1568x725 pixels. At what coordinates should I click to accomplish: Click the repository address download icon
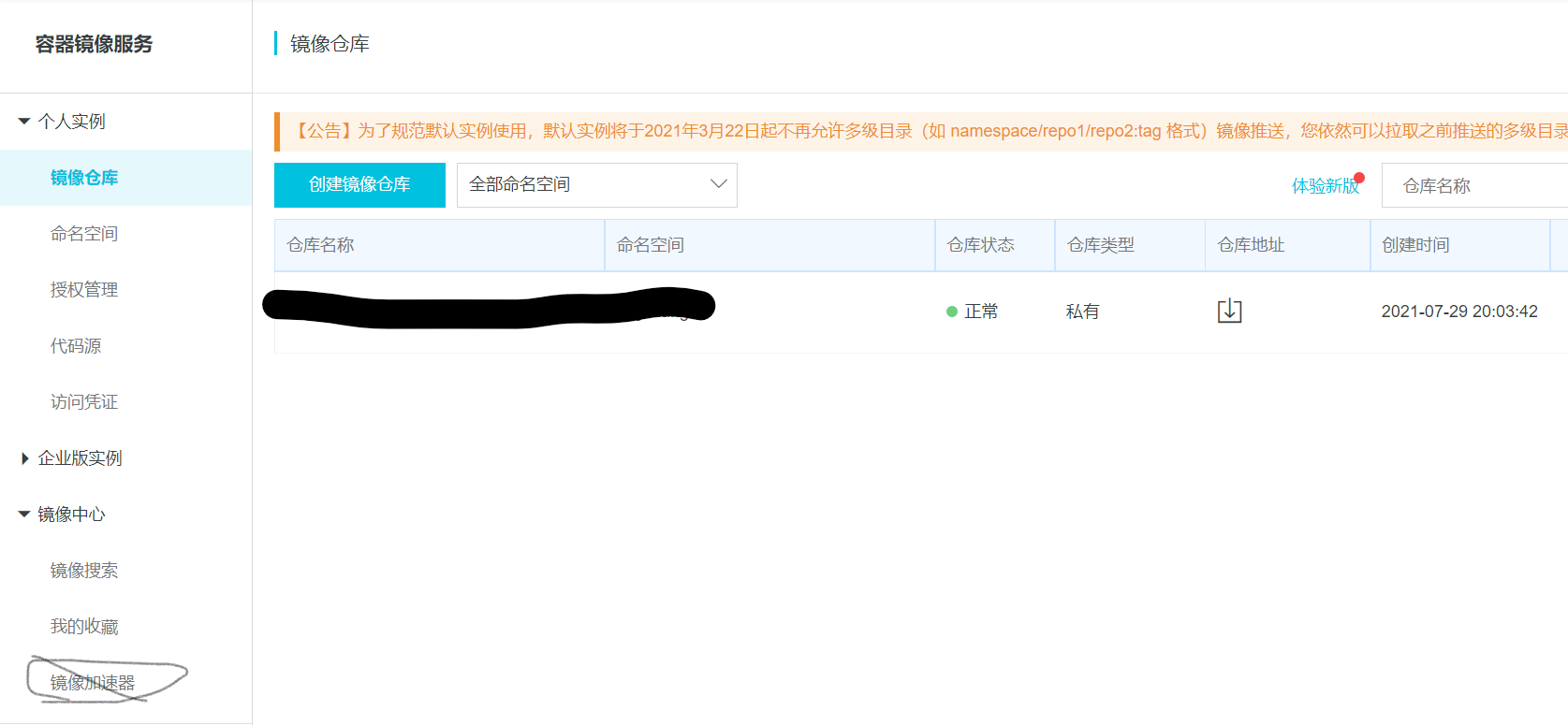[x=1229, y=311]
